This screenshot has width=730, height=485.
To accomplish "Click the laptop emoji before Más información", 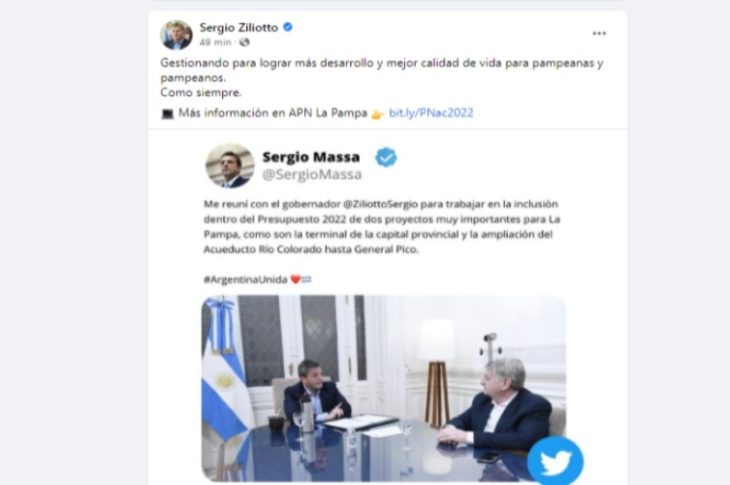I will 167,114.
